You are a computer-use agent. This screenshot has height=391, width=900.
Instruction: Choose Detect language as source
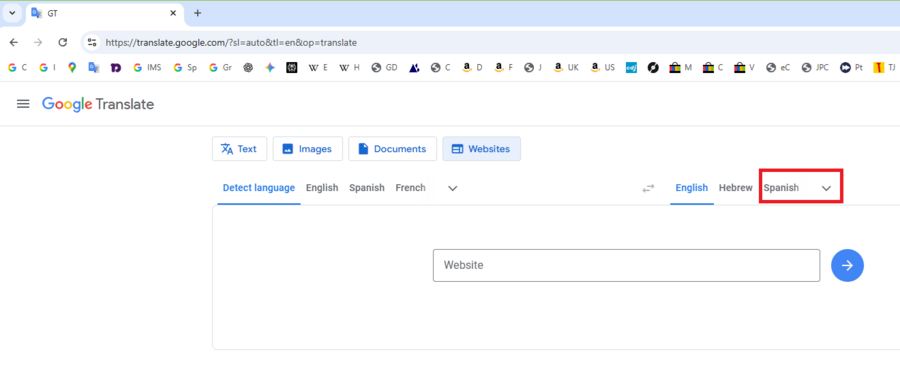(x=259, y=188)
